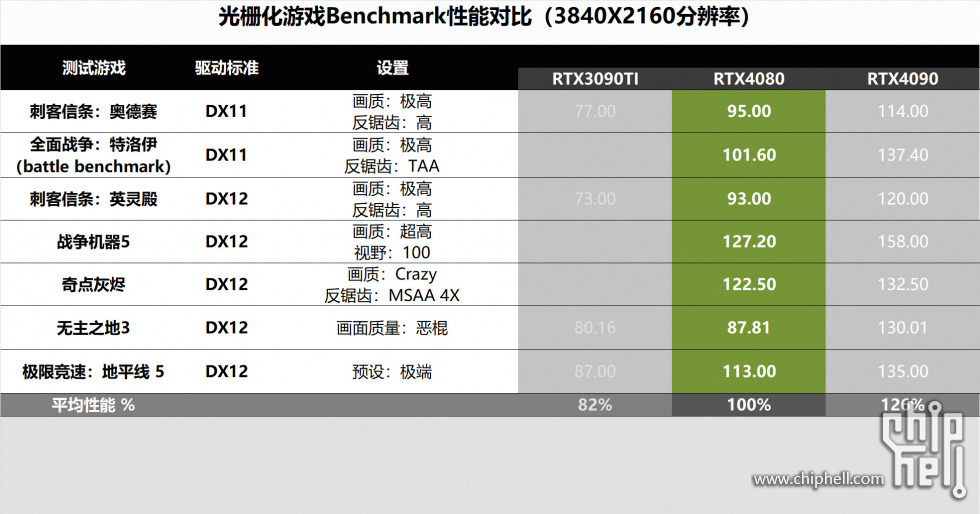This screenshot has height=514, width=980.
Task: Select the RTX4090 value 135.00
Action: point(902,371)
